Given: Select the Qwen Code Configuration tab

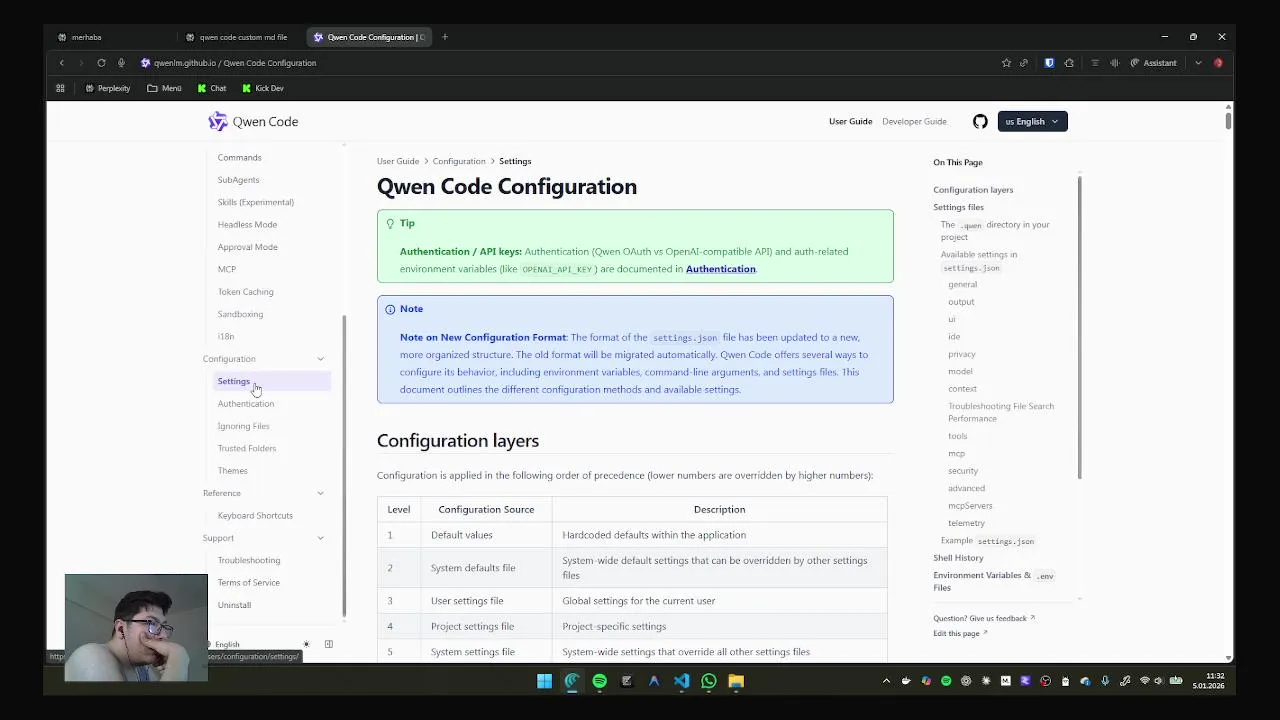Looking at the screenshot, I should [x=370, y=37].
